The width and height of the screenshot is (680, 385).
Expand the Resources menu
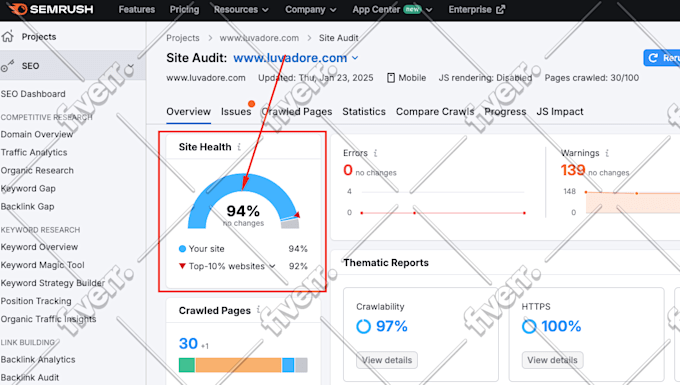[241, 9]
